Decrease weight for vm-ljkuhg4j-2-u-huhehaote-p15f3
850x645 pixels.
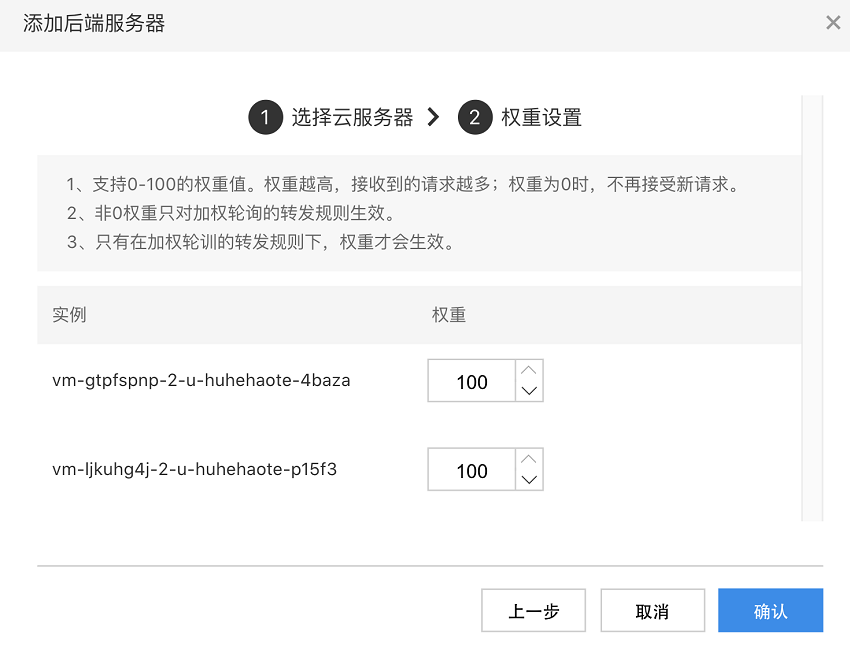tap(530, 480)
